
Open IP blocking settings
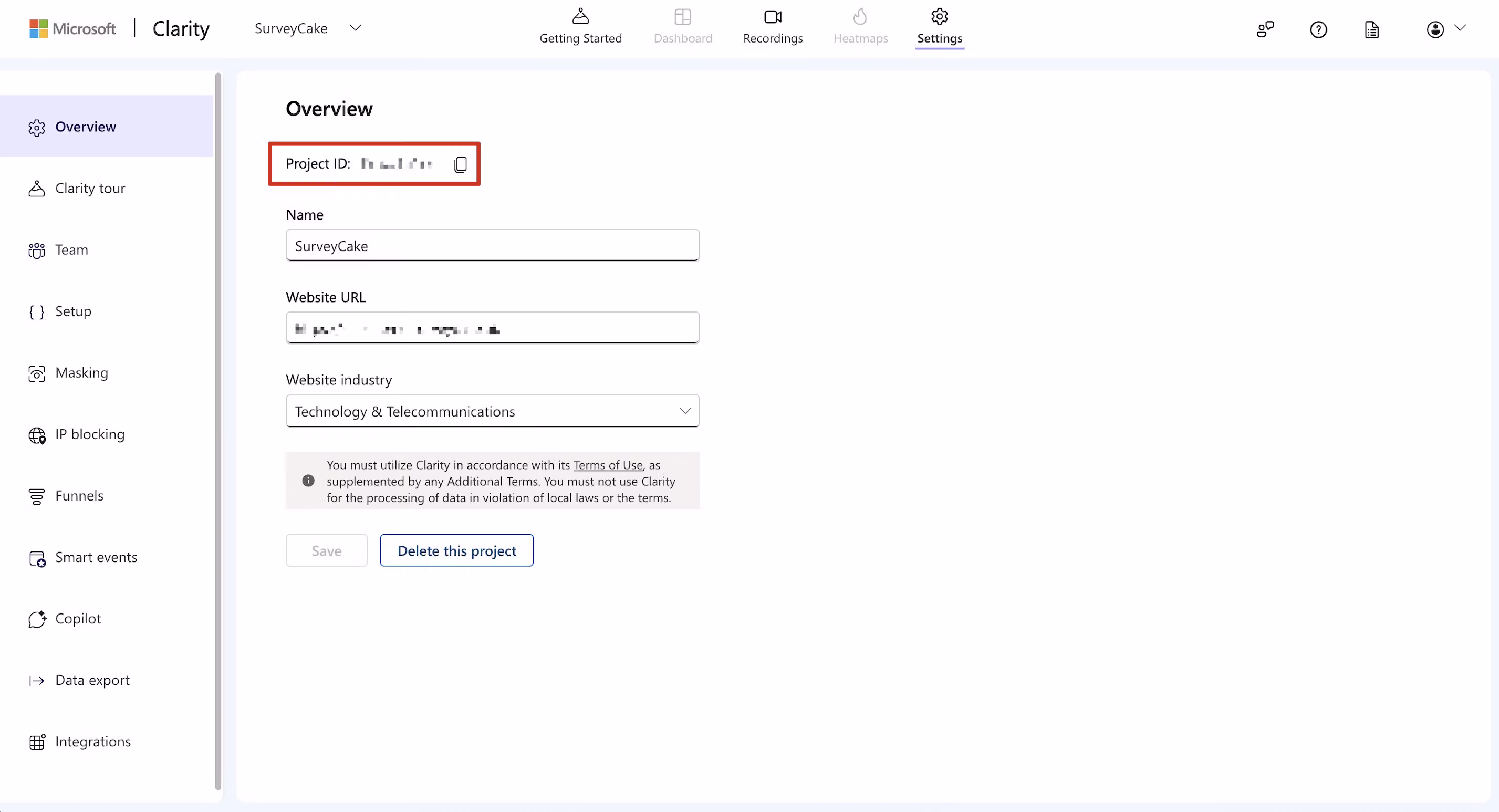coord(107,434)
